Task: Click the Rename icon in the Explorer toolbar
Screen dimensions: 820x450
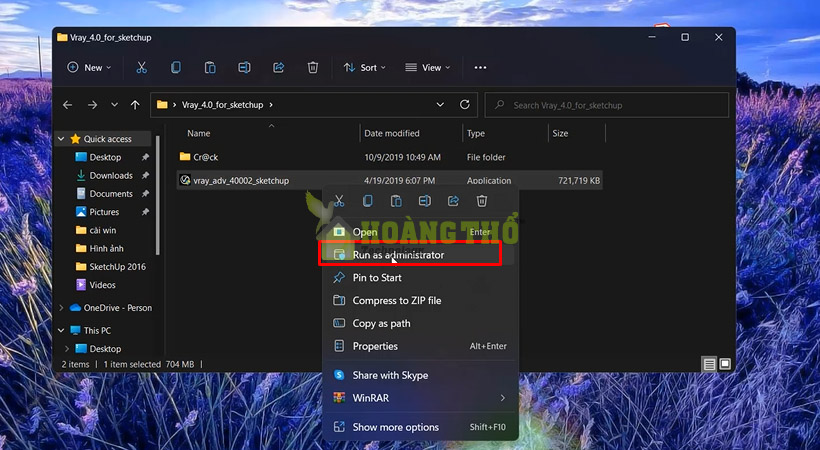Action: tap(244, 68)
